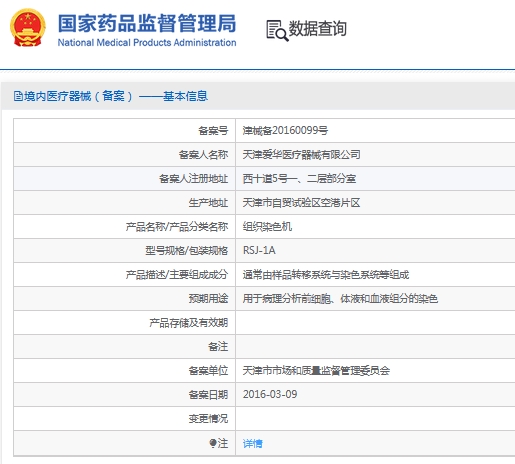Click the document icon beside 境内医疗器械

pos(18,96)
